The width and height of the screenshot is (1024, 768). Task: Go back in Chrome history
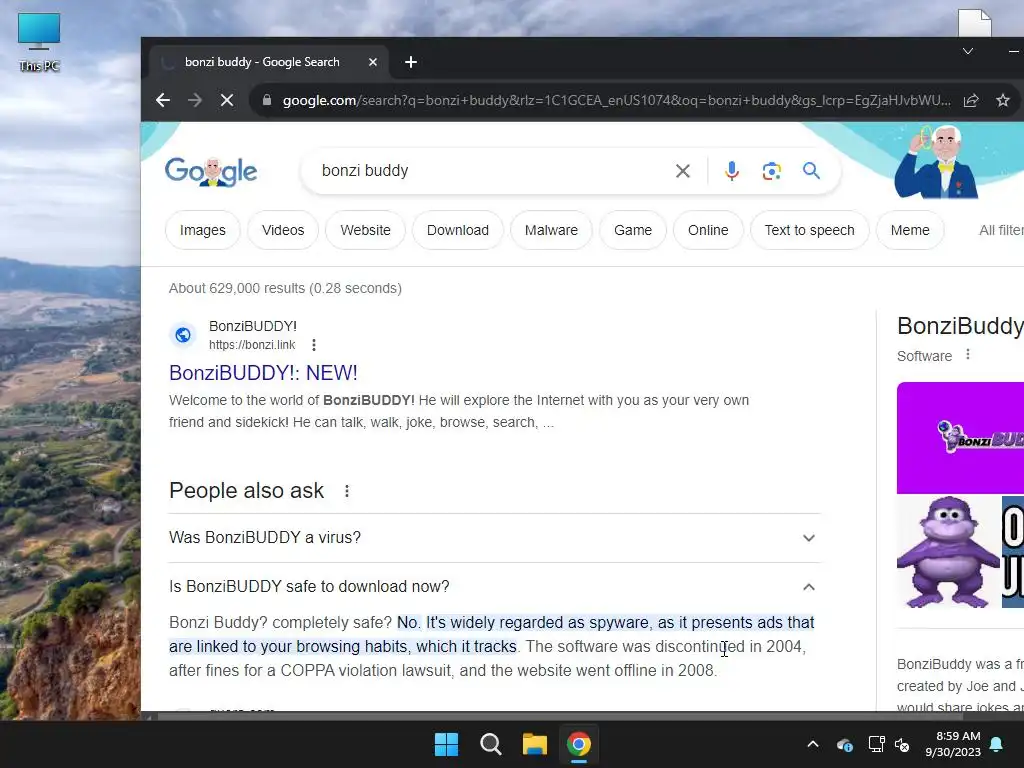point(163,100)
